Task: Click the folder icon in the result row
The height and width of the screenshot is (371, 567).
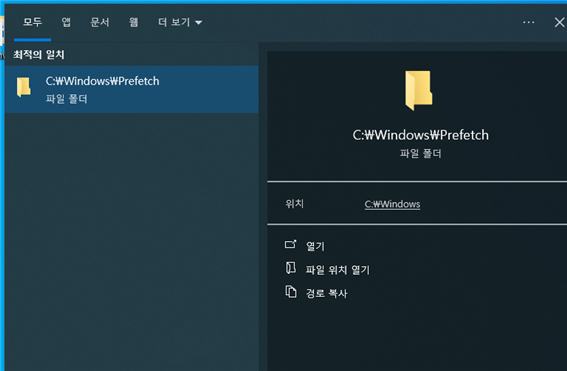Action: coord(24,87)
